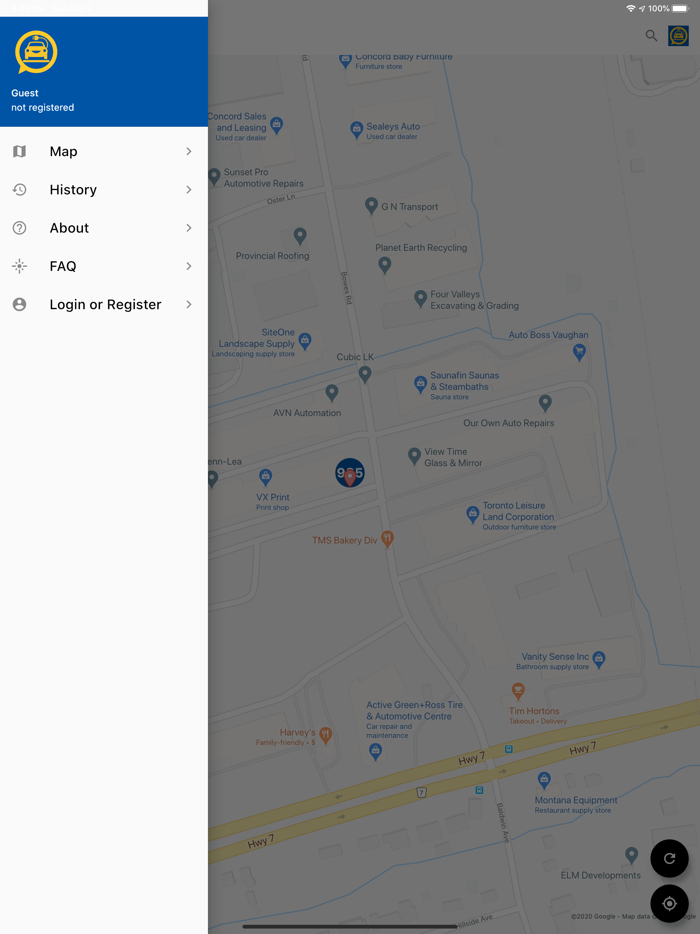Image resolution: width=700 pixels, height=934 pixels.
Task: Tap the 905 taxi location marker
Action: (x=350, y=473)
